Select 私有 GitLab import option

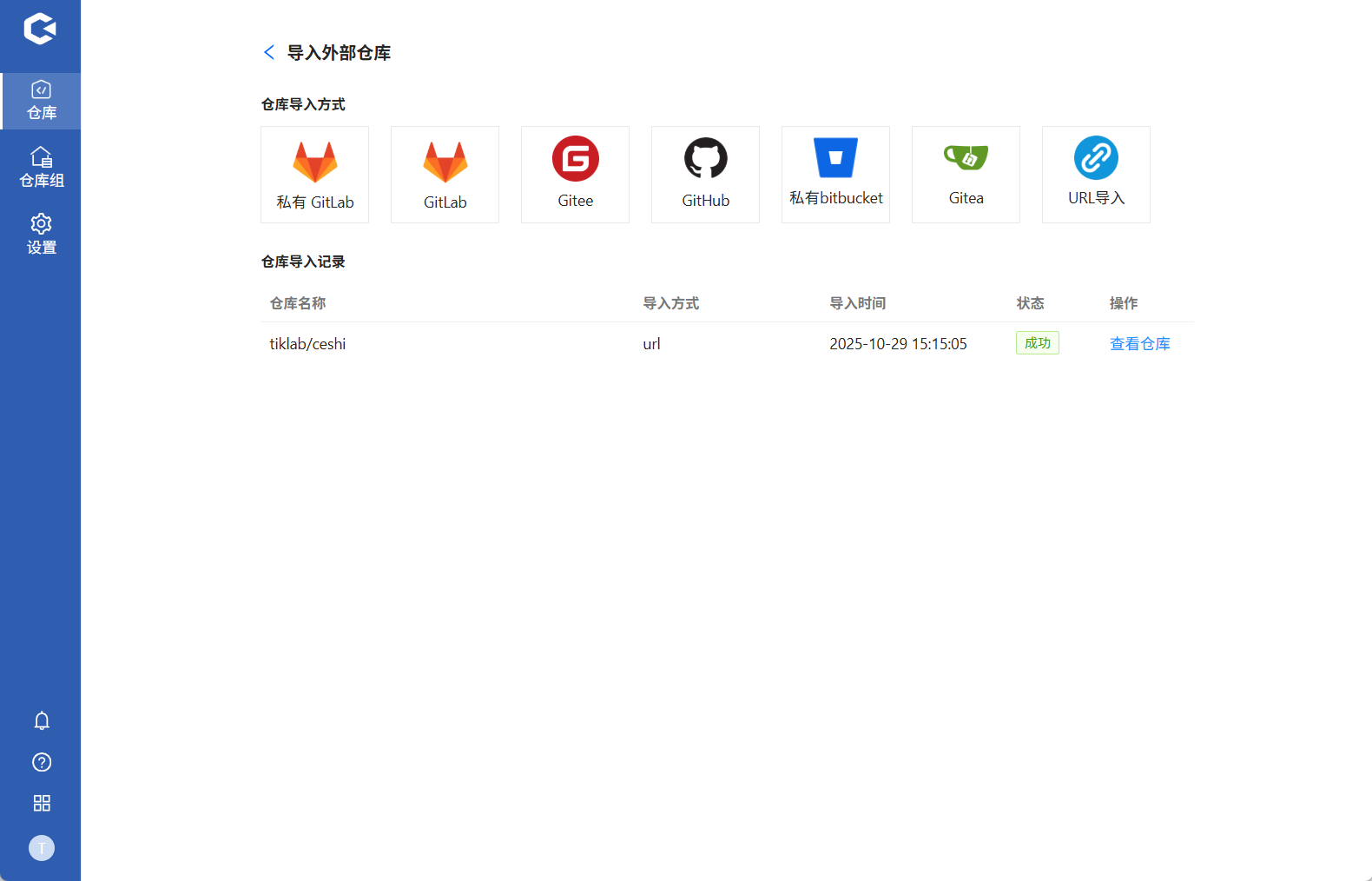pyautogui.click(x=314, y=175)
